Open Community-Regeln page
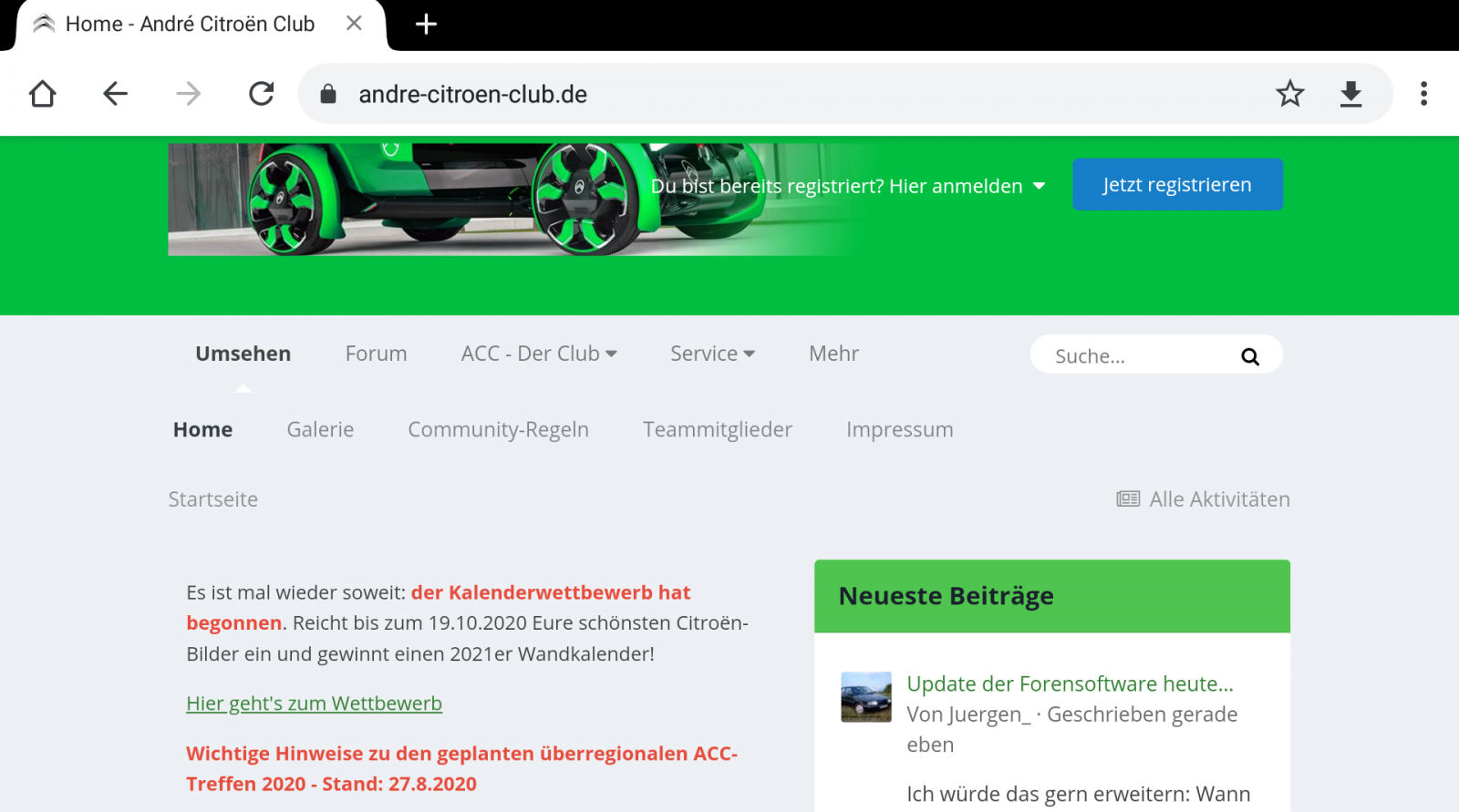 coord(498,429)
